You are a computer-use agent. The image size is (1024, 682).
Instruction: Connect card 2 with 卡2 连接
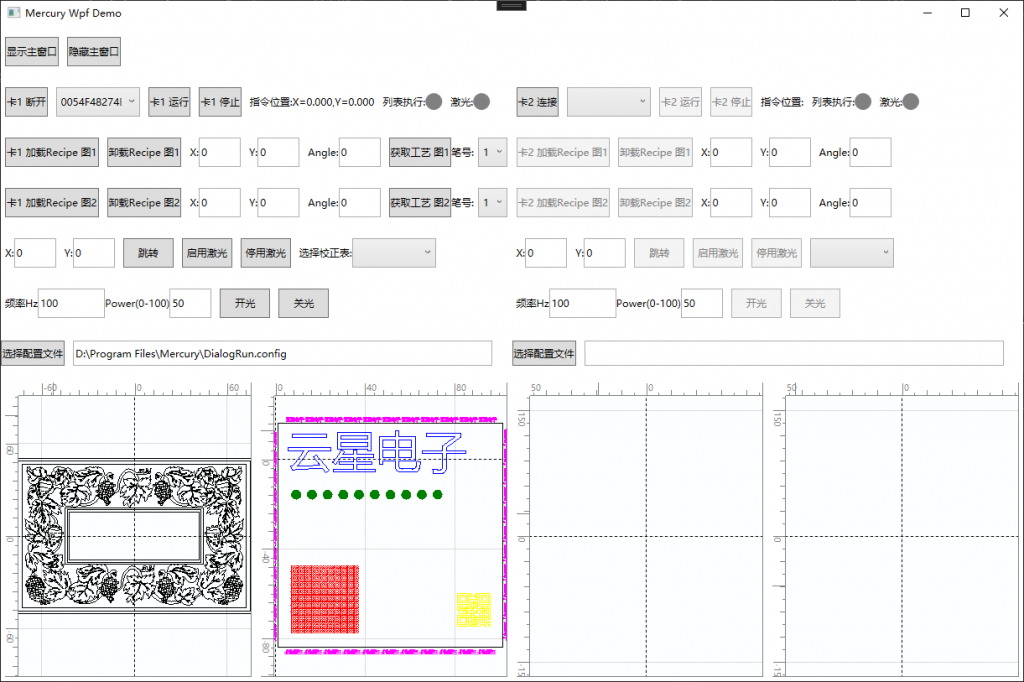(x=537, y=102)
